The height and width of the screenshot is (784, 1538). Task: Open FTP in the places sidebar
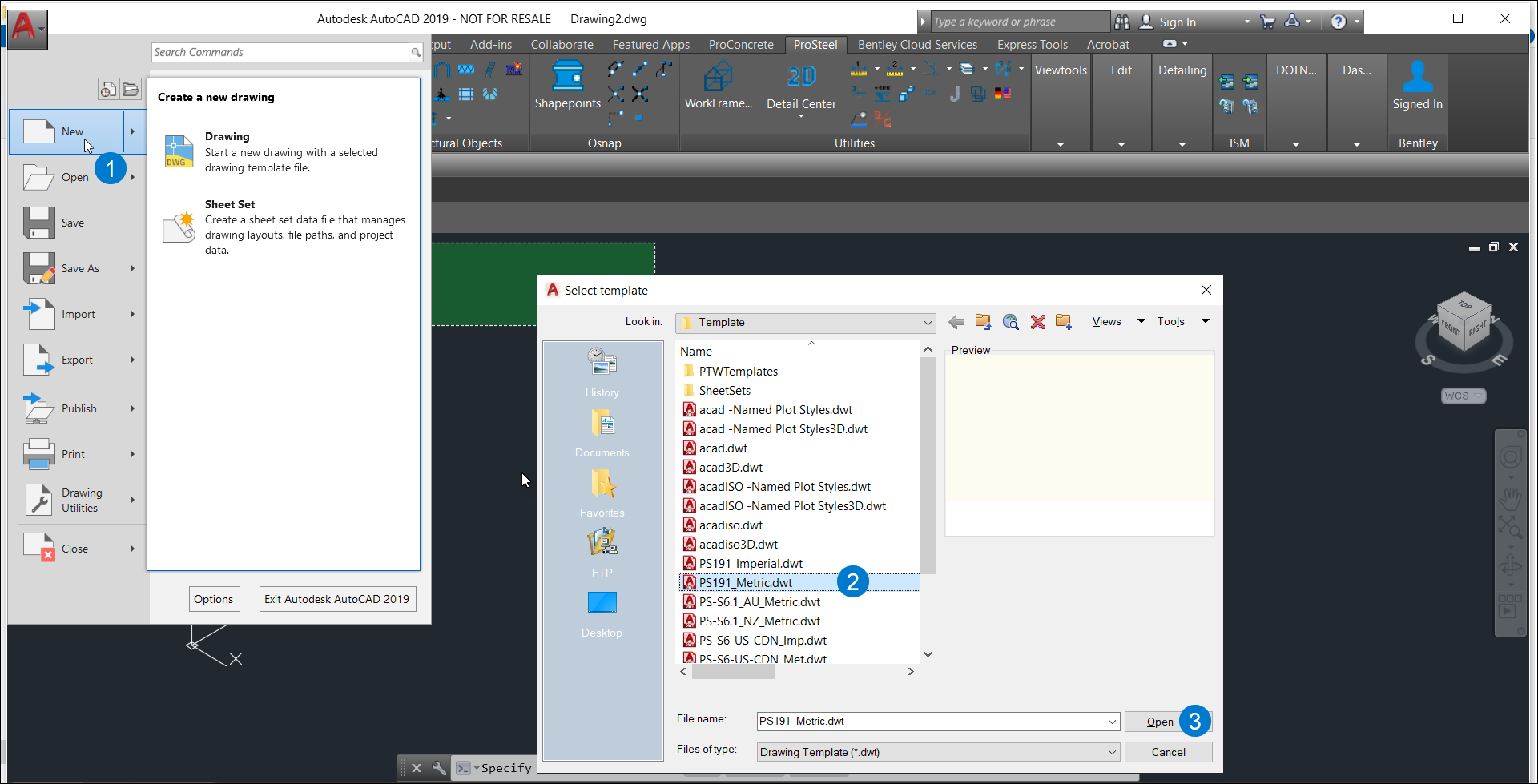pos(602,553)
